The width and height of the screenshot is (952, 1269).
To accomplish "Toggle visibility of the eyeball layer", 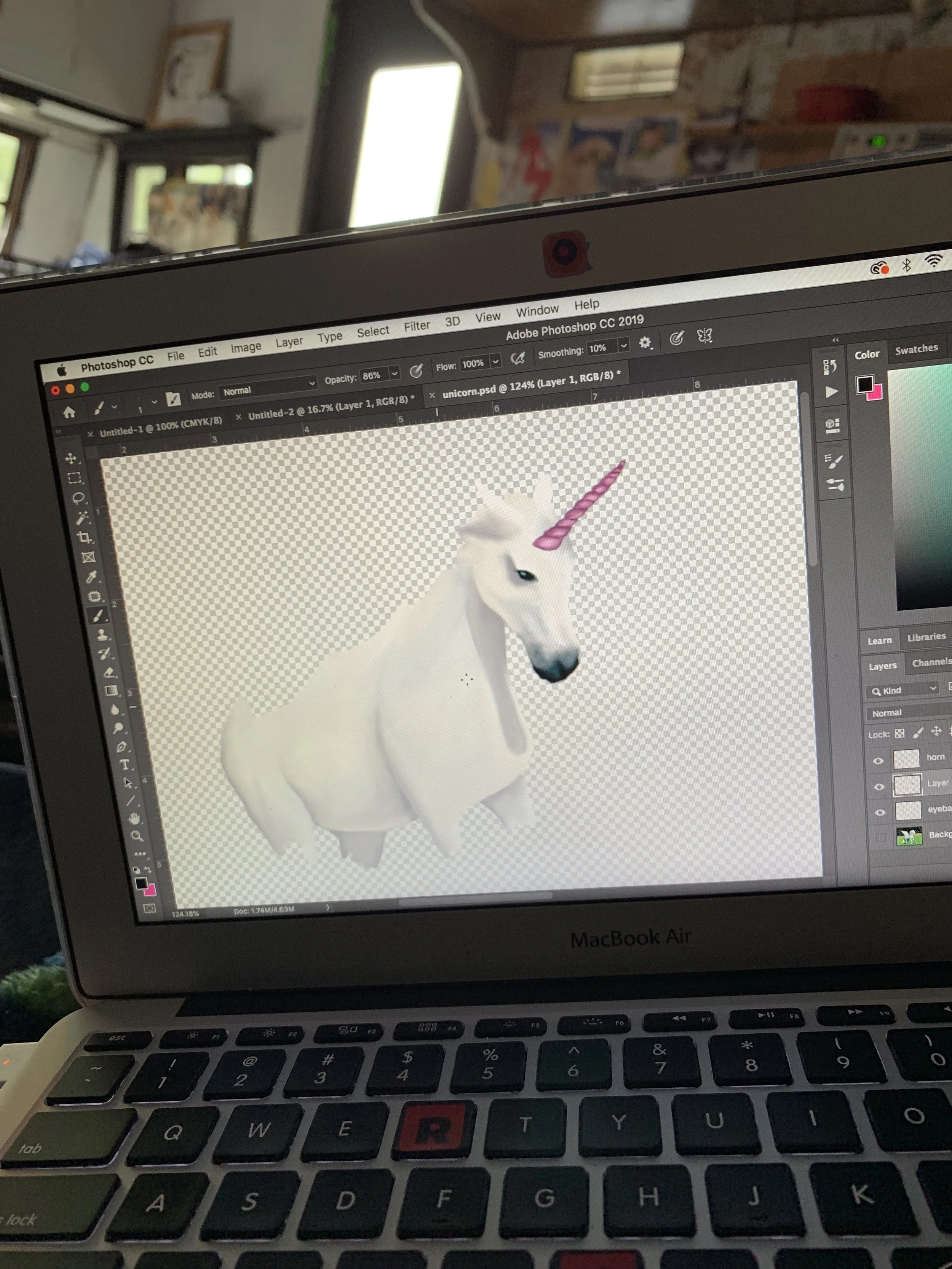I will 880,812.
